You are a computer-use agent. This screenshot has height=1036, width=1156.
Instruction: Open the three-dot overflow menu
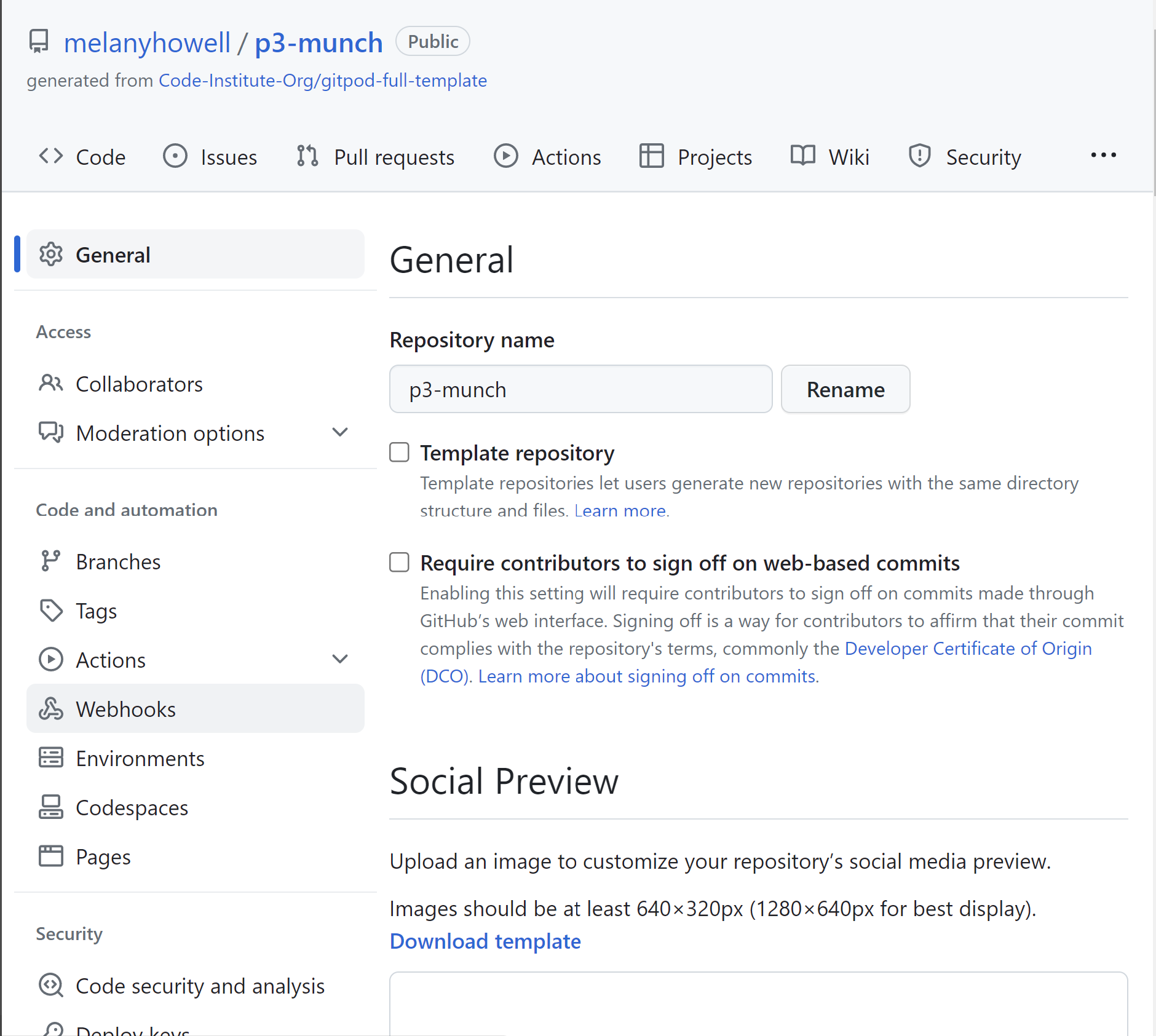click(1103, 156)
